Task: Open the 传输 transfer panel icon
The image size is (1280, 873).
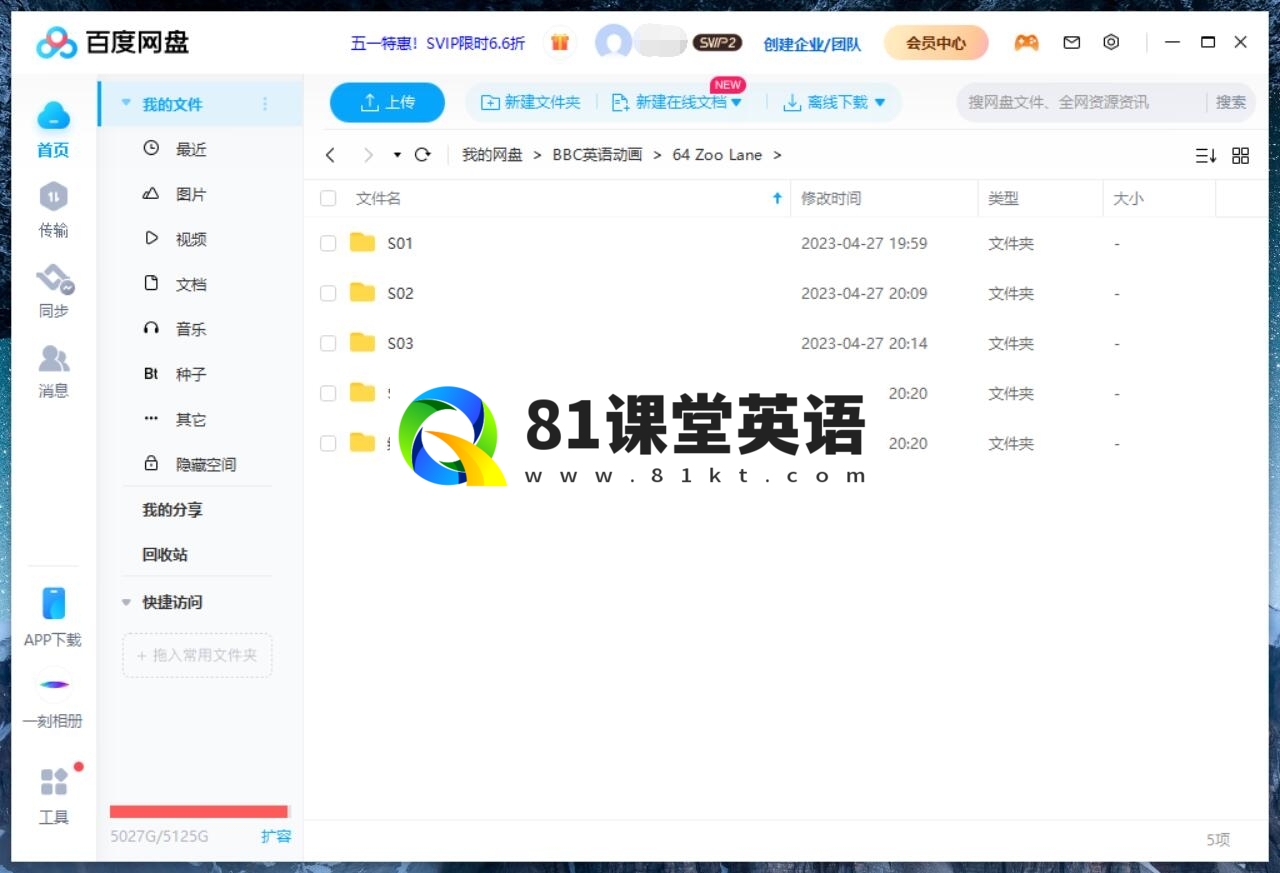Action: click(x=53, y=197)
